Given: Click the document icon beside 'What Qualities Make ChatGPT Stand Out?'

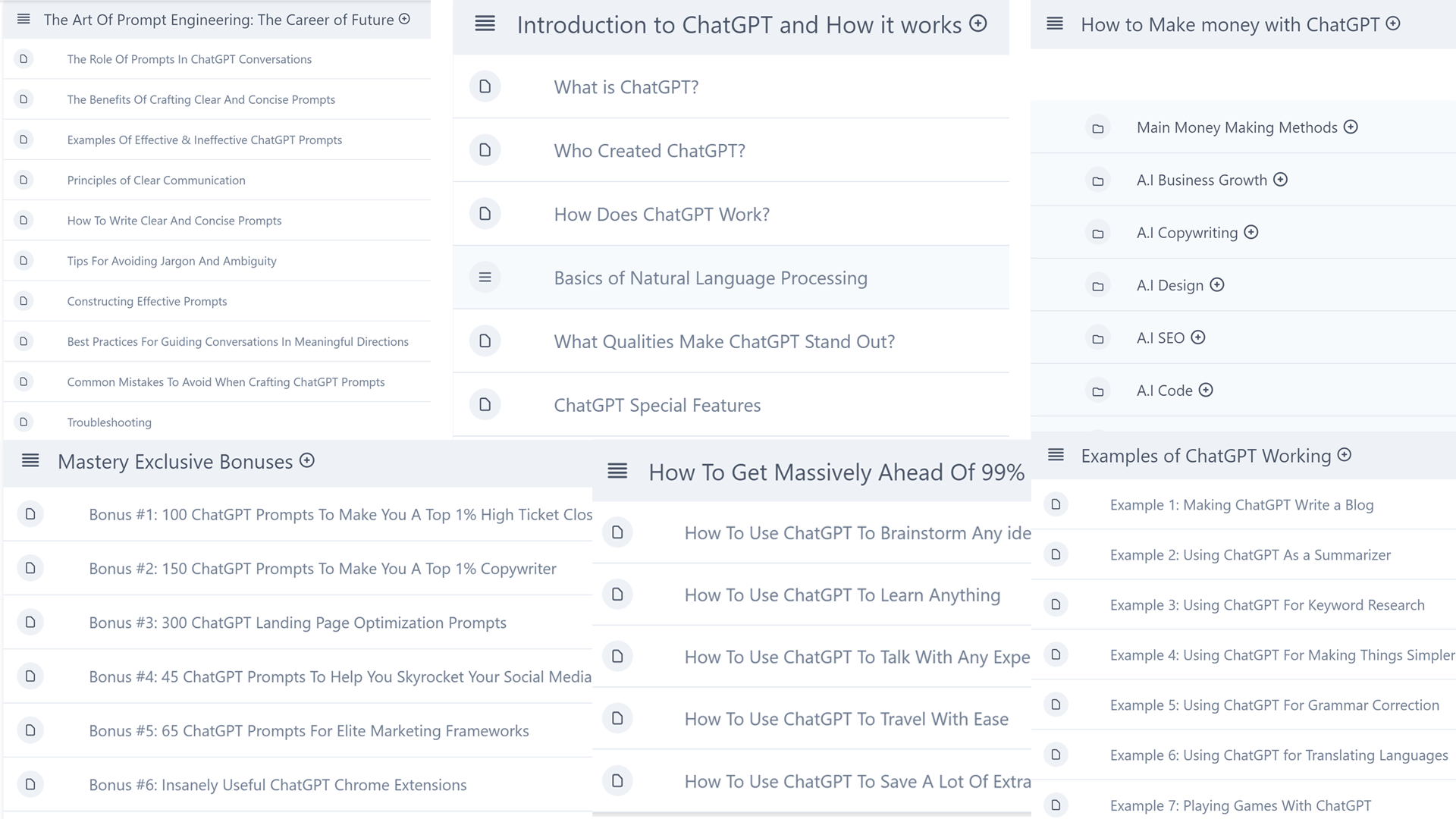Looking at the screenshot, I should [x=485, y=341].
